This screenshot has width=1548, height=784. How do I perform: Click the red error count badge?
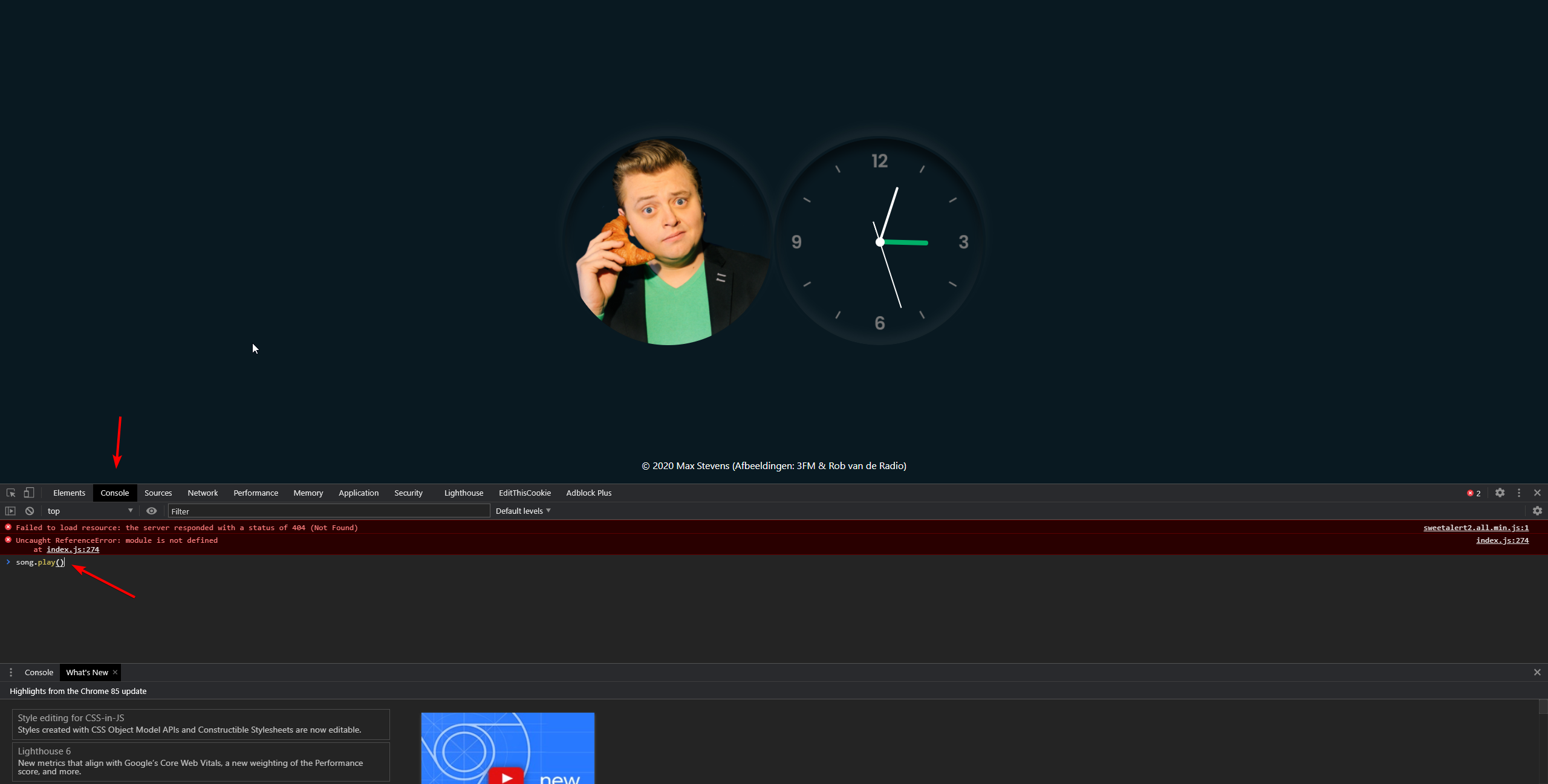point(1474,493)
